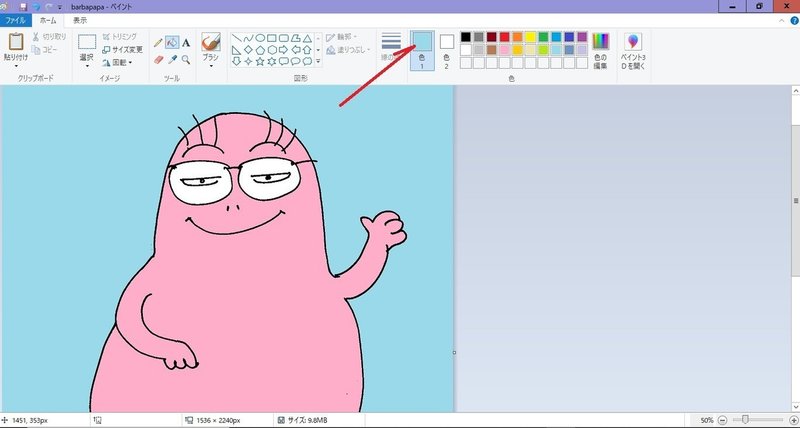Viewport: 800px width, 428px height.
Task: Open the Brushes (ブラシ) dropdown arrow
Action: pos(211,66)
